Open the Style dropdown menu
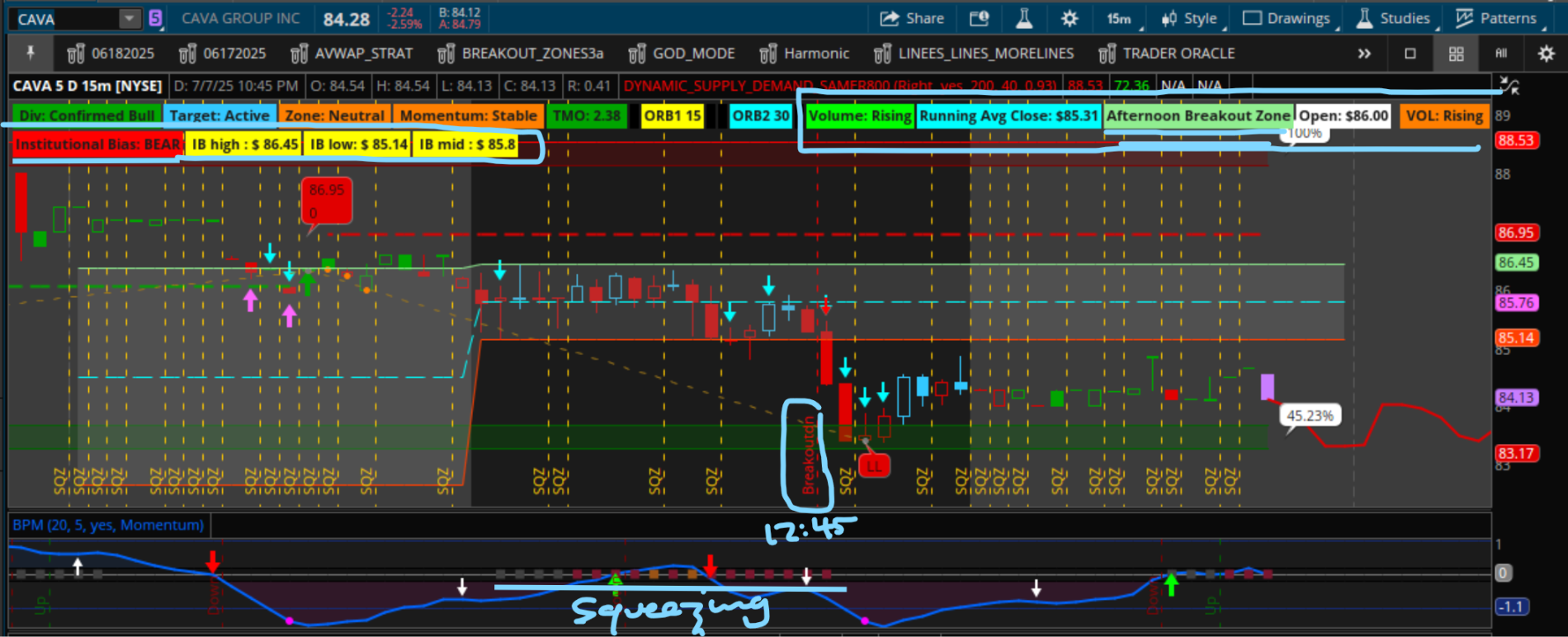This screenshot has height=637, width=1568. click(x=1190, y=18)
